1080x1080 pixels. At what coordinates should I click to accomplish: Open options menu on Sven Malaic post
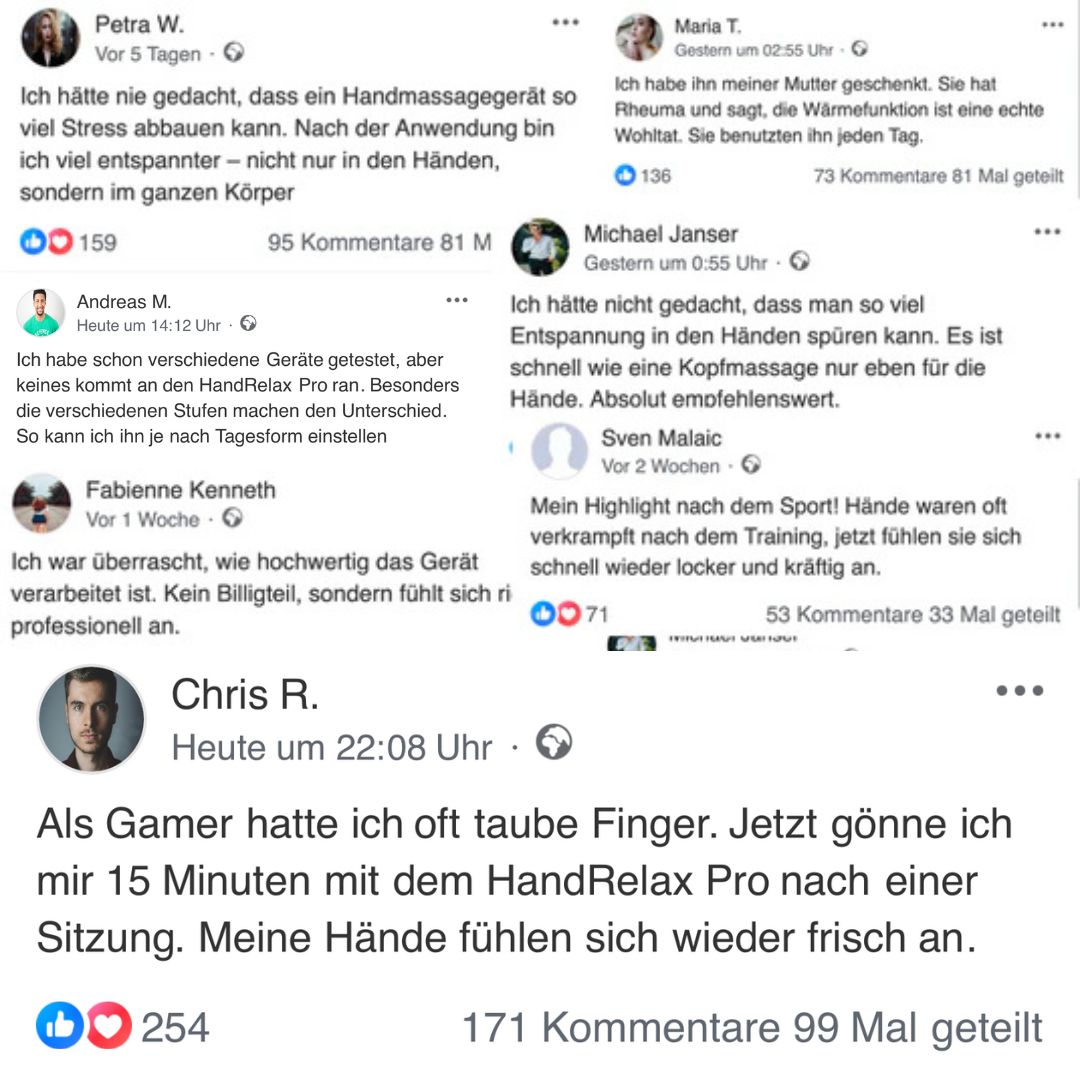click(x=1048, y=436)
